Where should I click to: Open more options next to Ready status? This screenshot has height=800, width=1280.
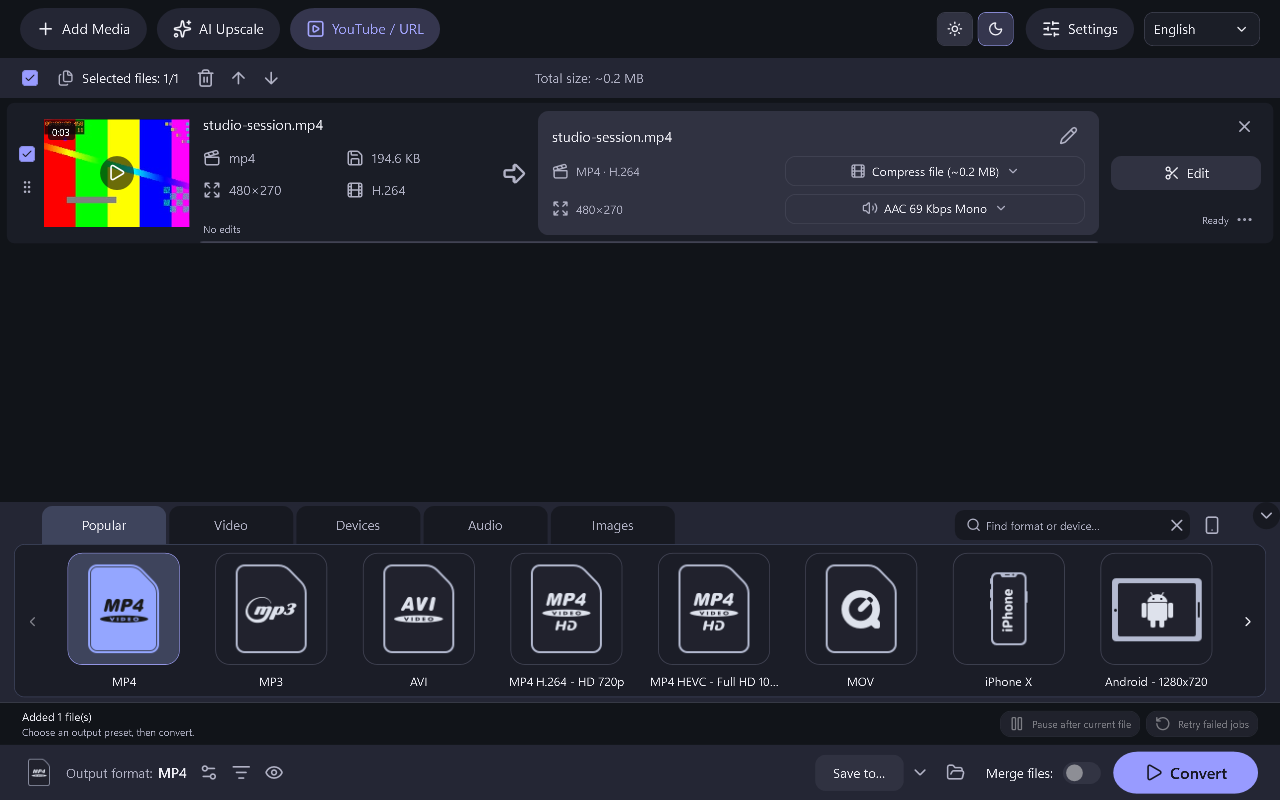point(1244,220)
